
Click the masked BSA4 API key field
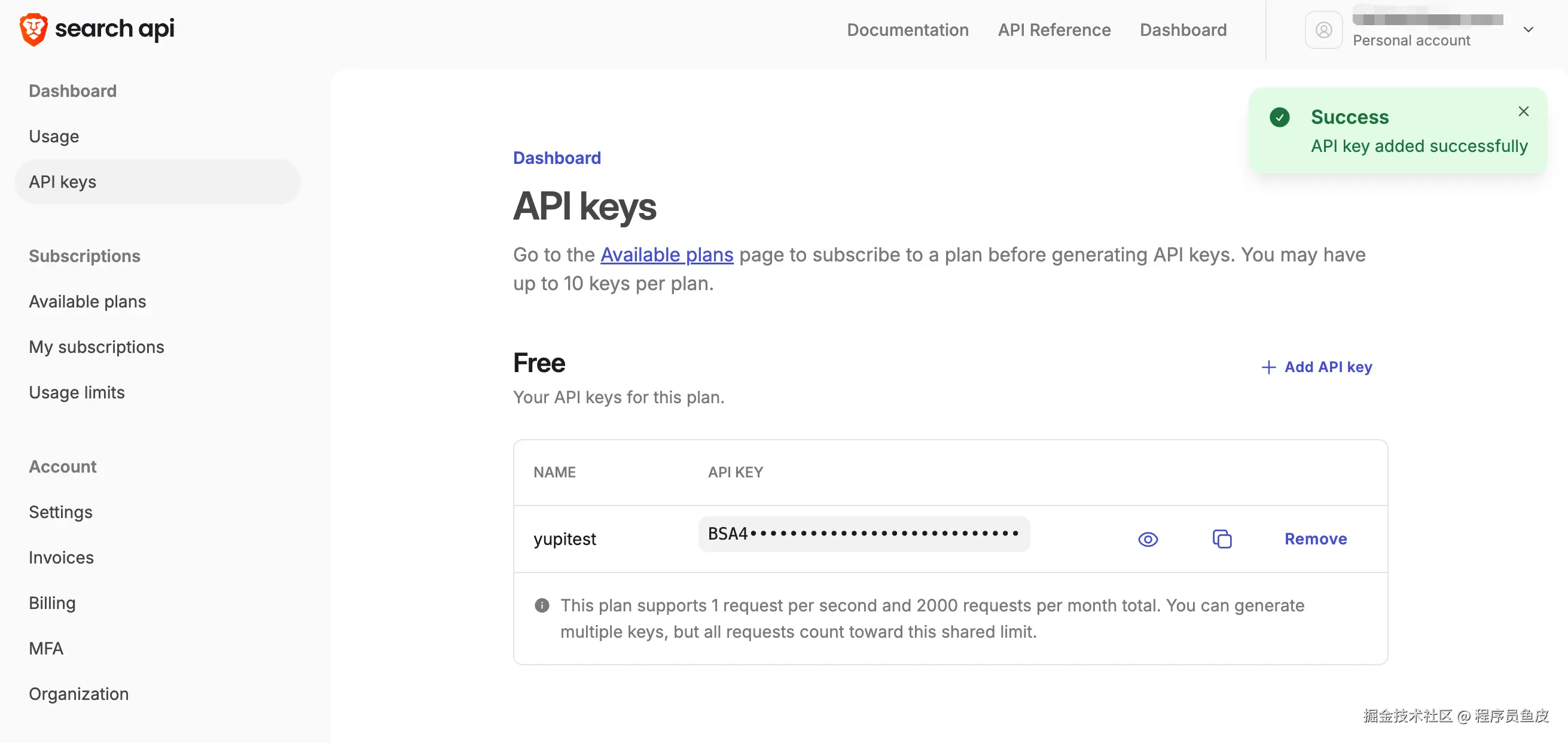coord(863,534)
